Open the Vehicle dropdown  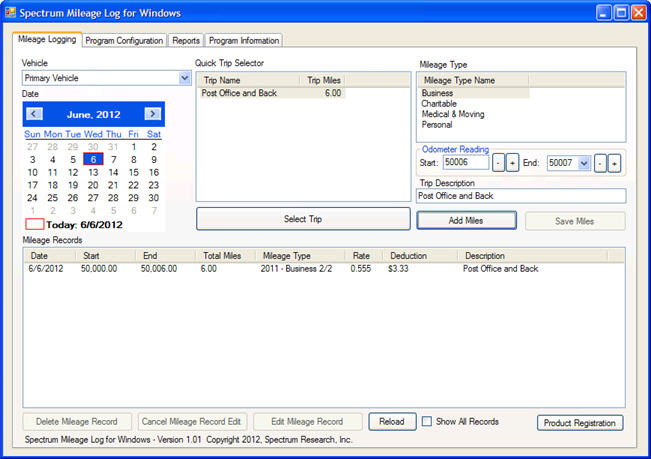click(x=183, y=77)
